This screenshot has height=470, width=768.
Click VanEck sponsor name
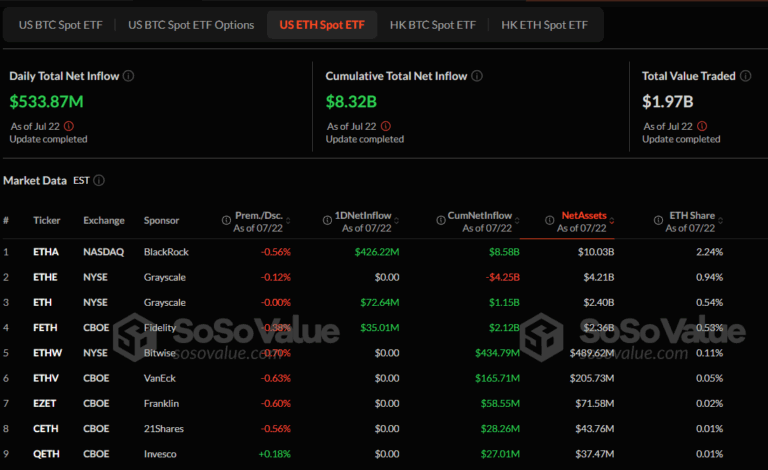click(x=160, y=378)
